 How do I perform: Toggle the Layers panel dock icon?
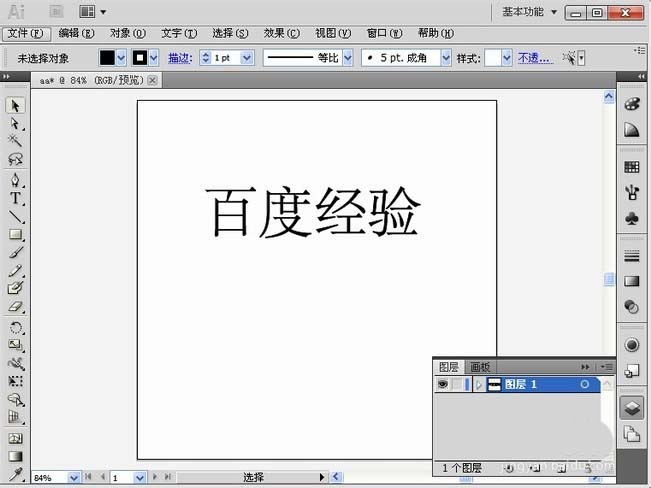point(631,407)
